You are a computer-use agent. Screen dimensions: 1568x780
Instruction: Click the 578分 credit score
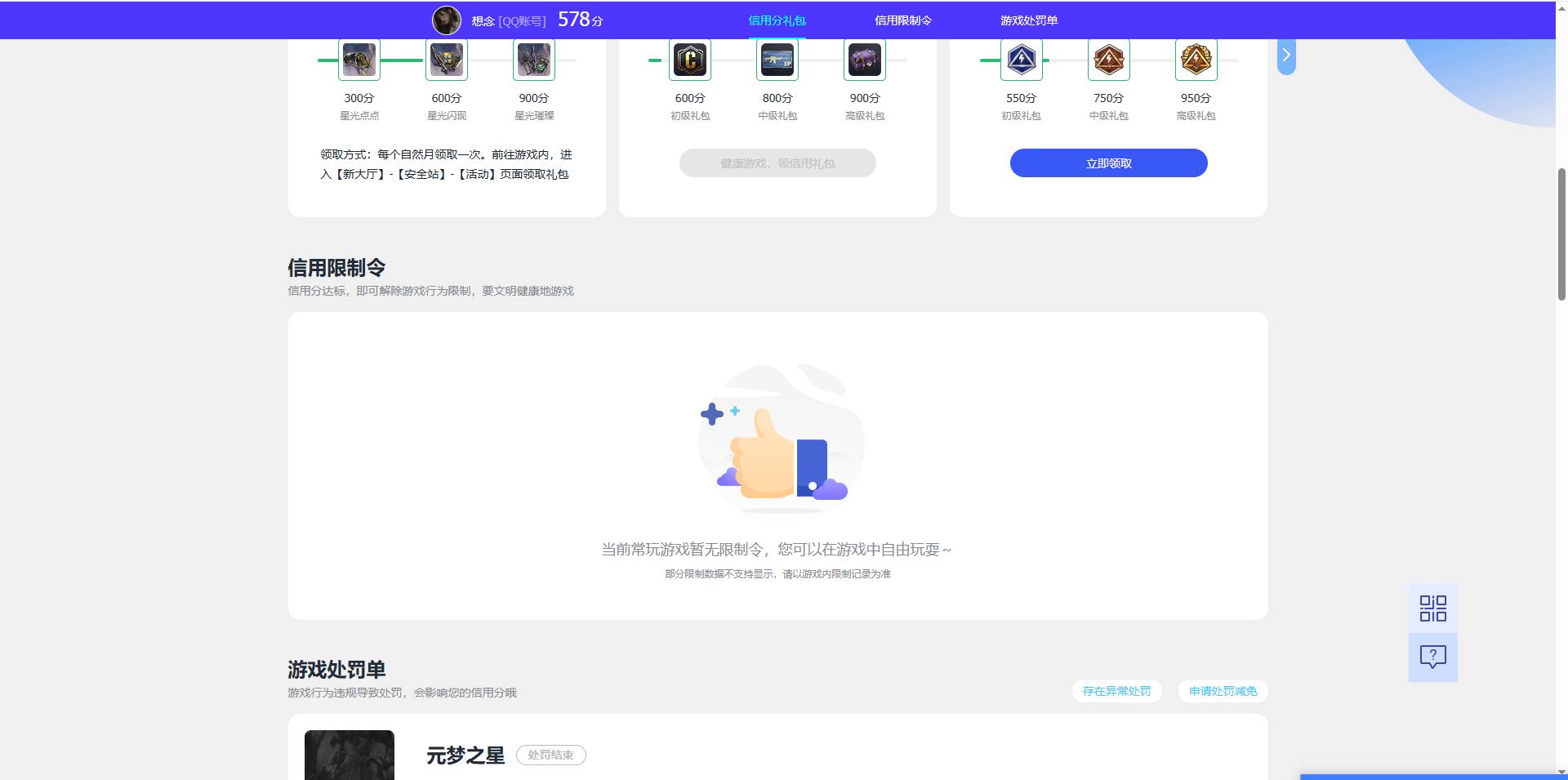[x=581, y=20]
